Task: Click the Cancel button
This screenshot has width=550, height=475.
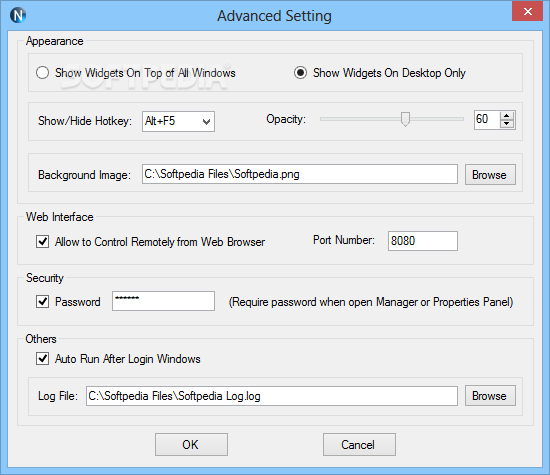Action: (x=359, y=444)
